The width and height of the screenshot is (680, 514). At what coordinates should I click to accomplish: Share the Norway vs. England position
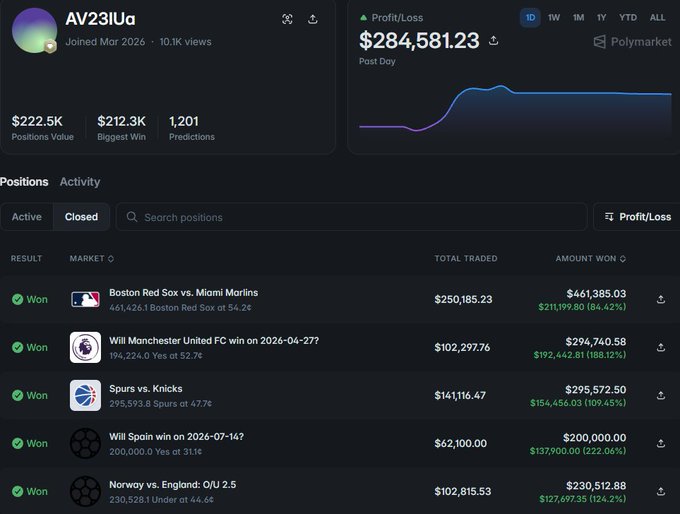[x=660, y=491]
